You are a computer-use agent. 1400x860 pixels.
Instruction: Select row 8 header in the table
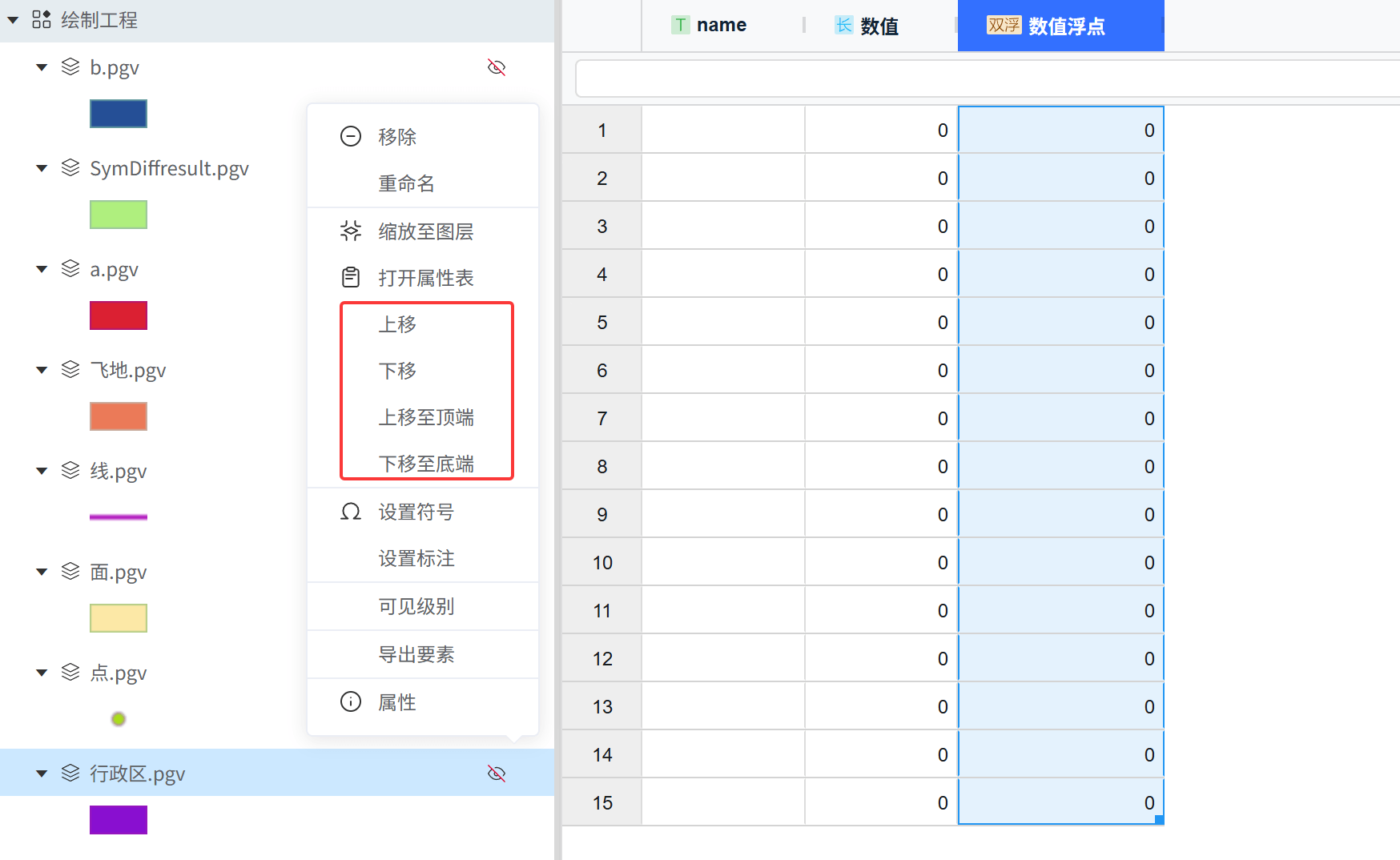pos(602,467)
